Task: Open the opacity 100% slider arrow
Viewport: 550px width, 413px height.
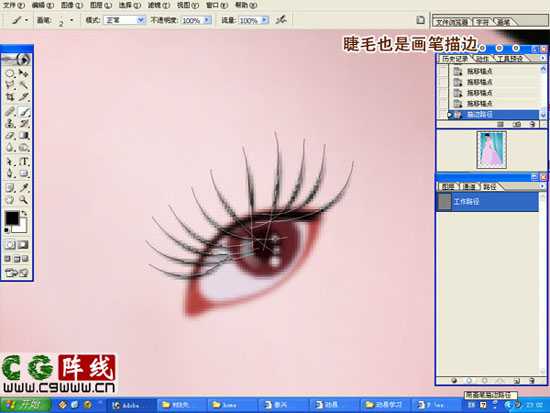Action: point(207,20)
